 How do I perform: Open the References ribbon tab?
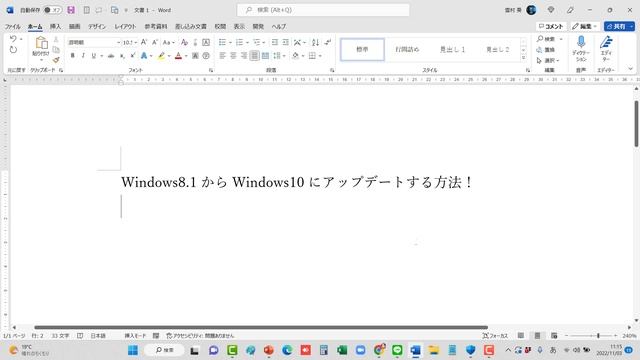[156, 27]
